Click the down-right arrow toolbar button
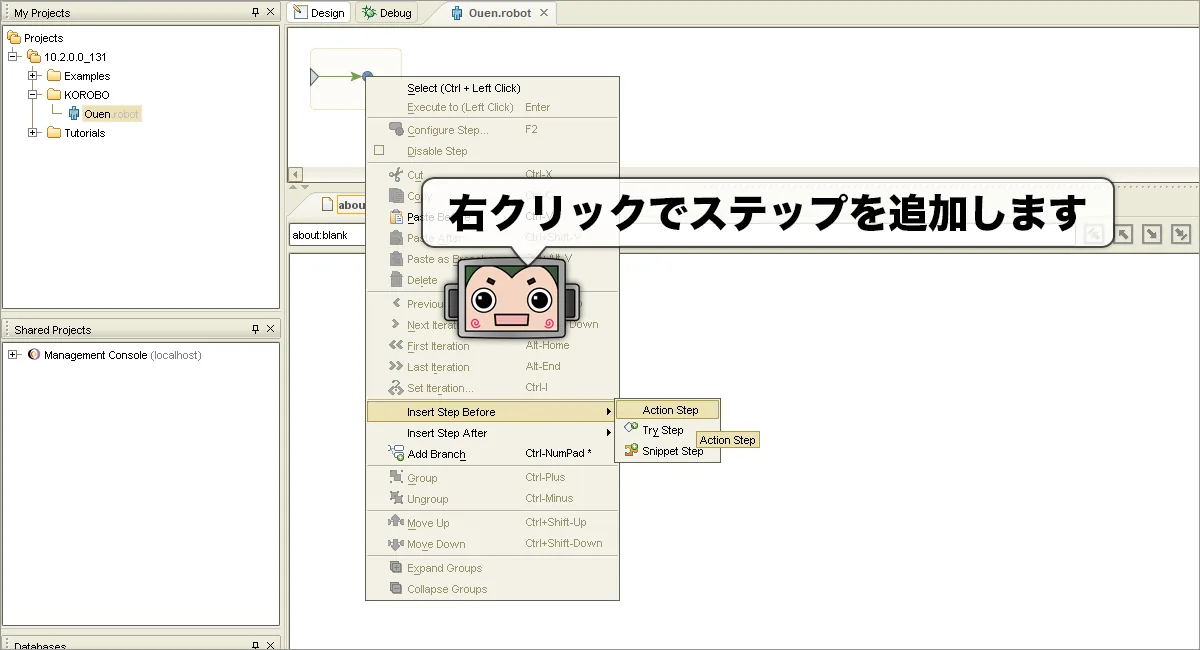This screenshot has width=1200, height=650. tap(1152, 233)
